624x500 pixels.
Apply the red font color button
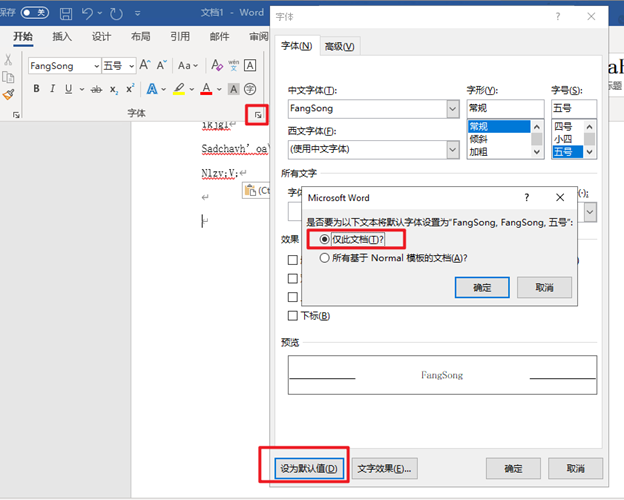pos(206,89)
